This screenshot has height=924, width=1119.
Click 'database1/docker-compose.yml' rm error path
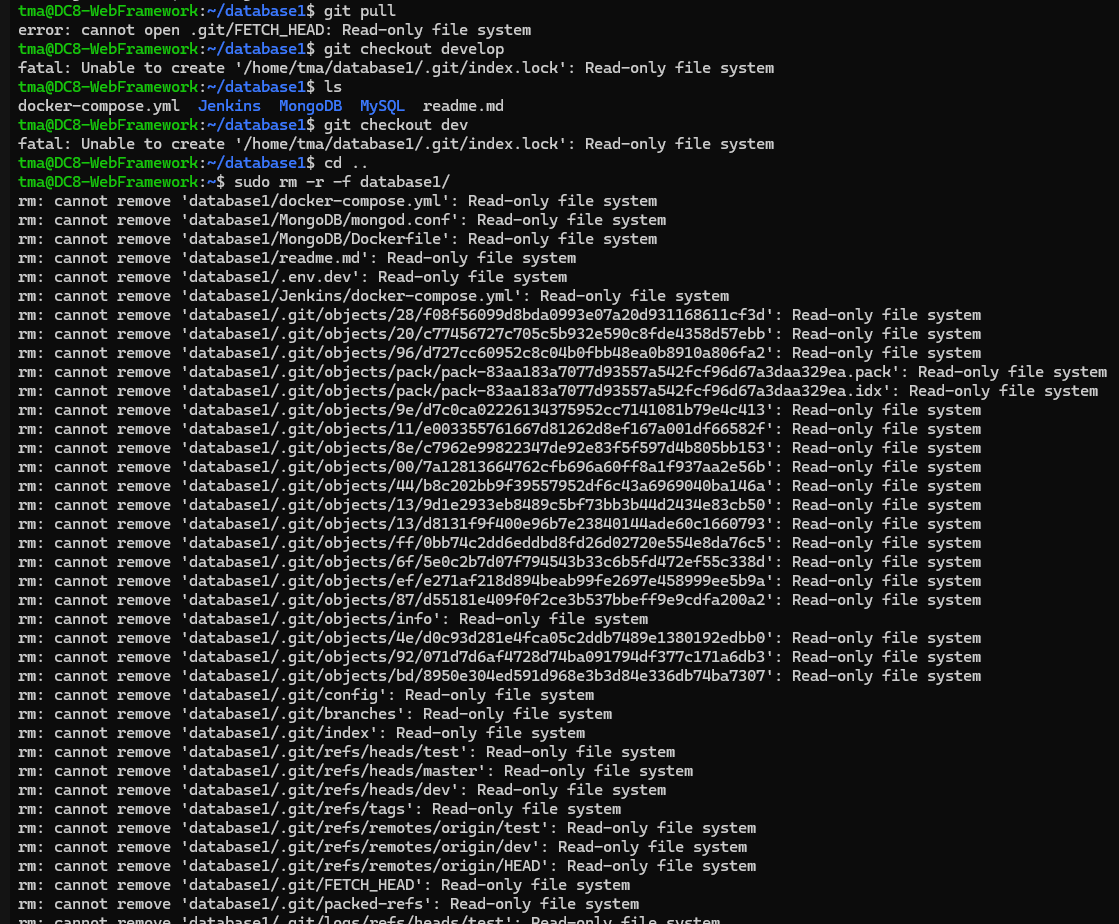tap(315, 200)
